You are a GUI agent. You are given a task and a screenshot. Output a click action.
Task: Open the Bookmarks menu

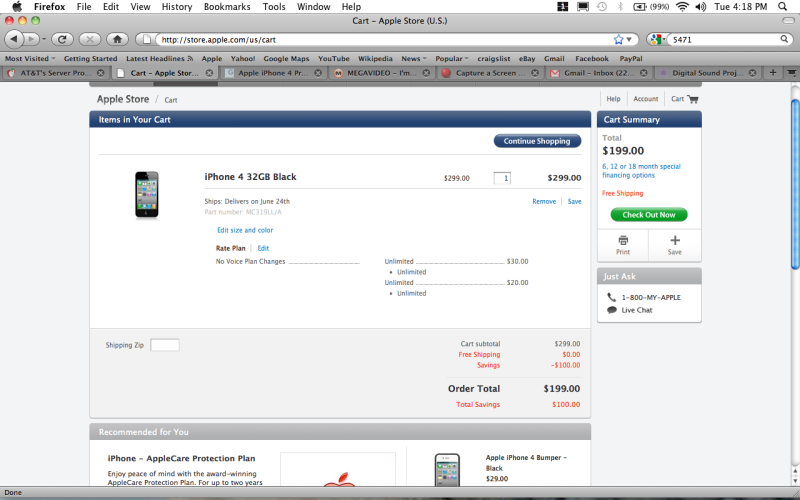coord(227,7)
